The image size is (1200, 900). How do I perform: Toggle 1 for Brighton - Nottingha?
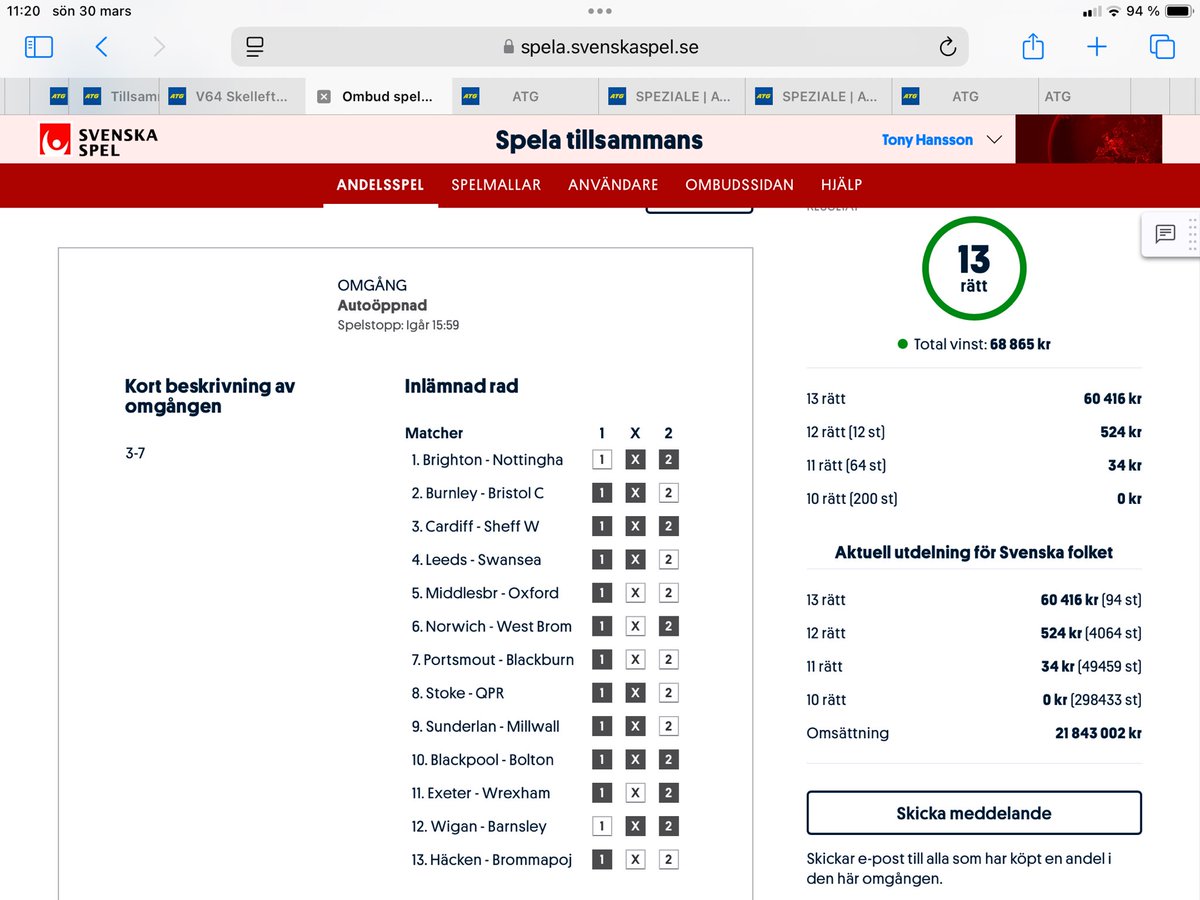click(602, 460)
